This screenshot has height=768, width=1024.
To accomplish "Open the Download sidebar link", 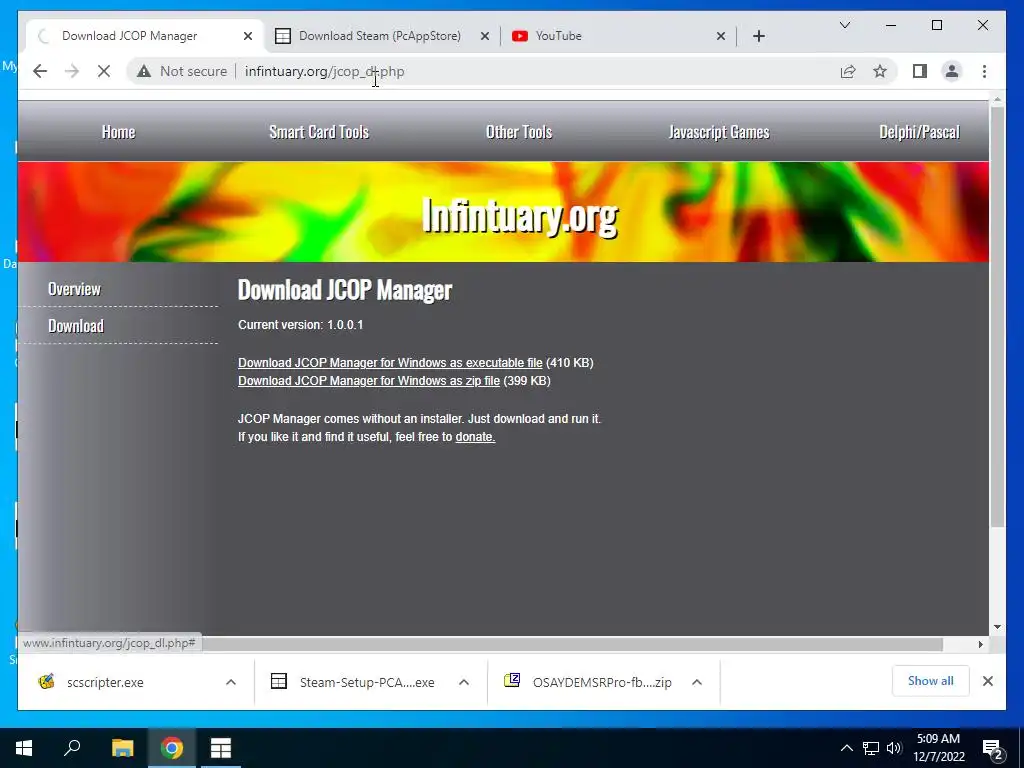I will [x=76, y=325].
